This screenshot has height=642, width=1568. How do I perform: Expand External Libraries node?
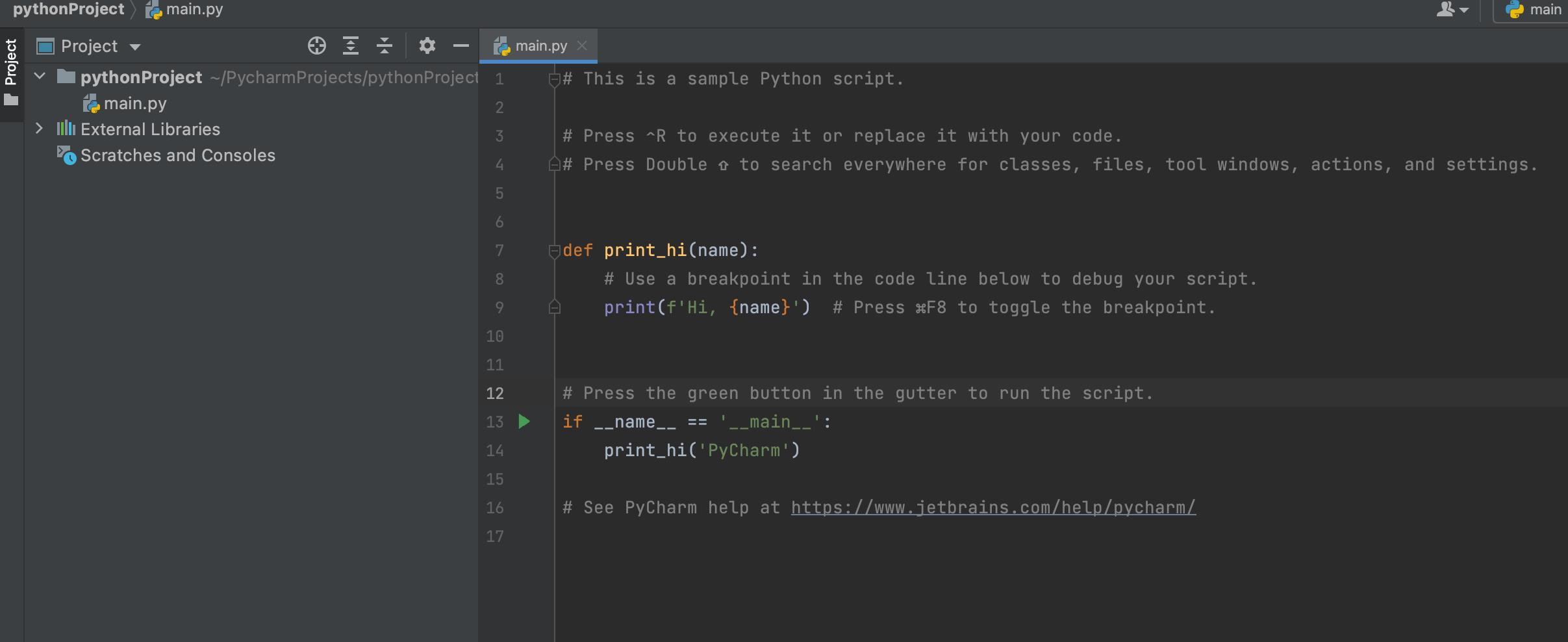point(40,129)
